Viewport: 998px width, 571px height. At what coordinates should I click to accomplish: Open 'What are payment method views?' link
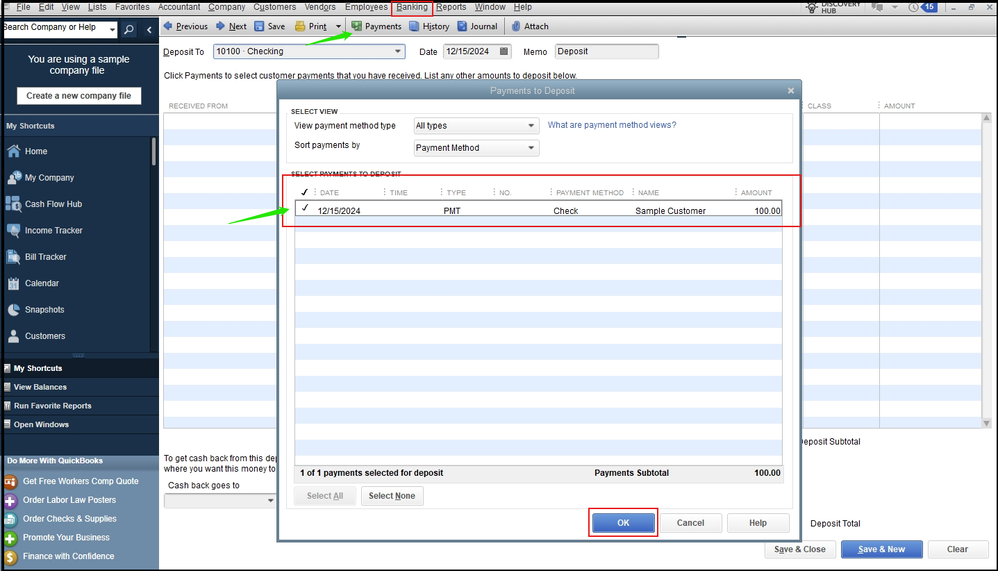click(x=612, y=125)
